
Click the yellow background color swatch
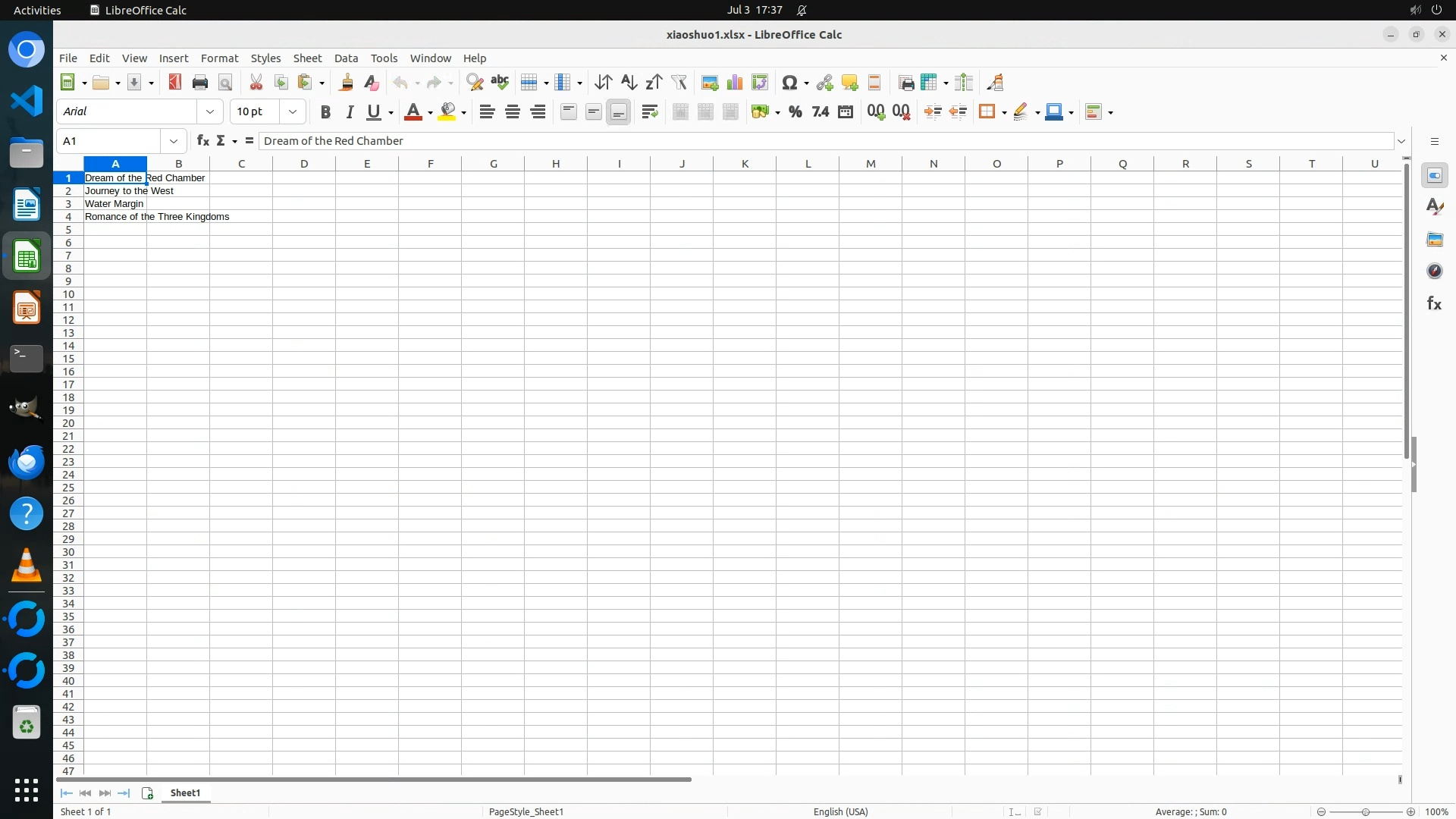447,112
